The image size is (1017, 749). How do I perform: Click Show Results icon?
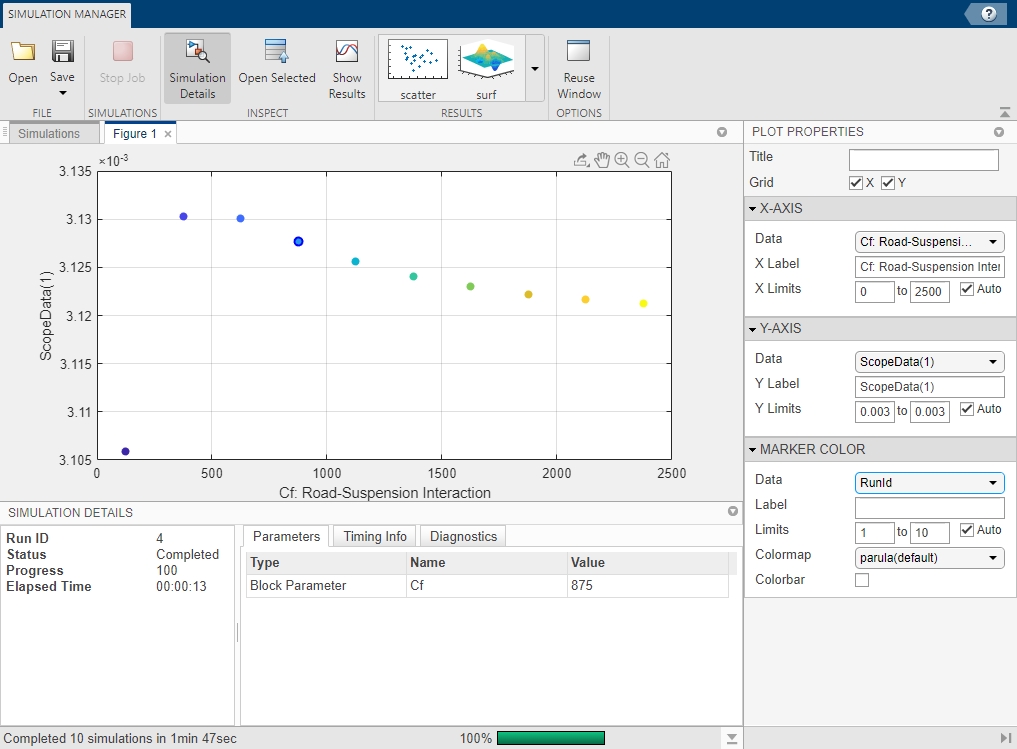[347, 52]
